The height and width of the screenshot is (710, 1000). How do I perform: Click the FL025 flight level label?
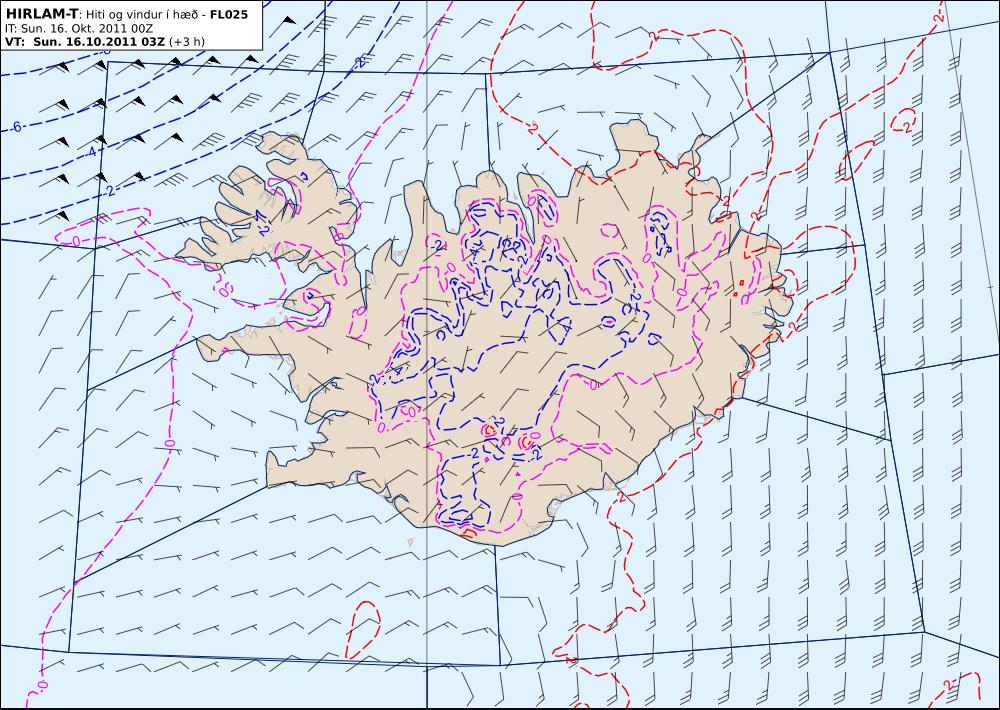pyautogui.click(x=229, y=14)
